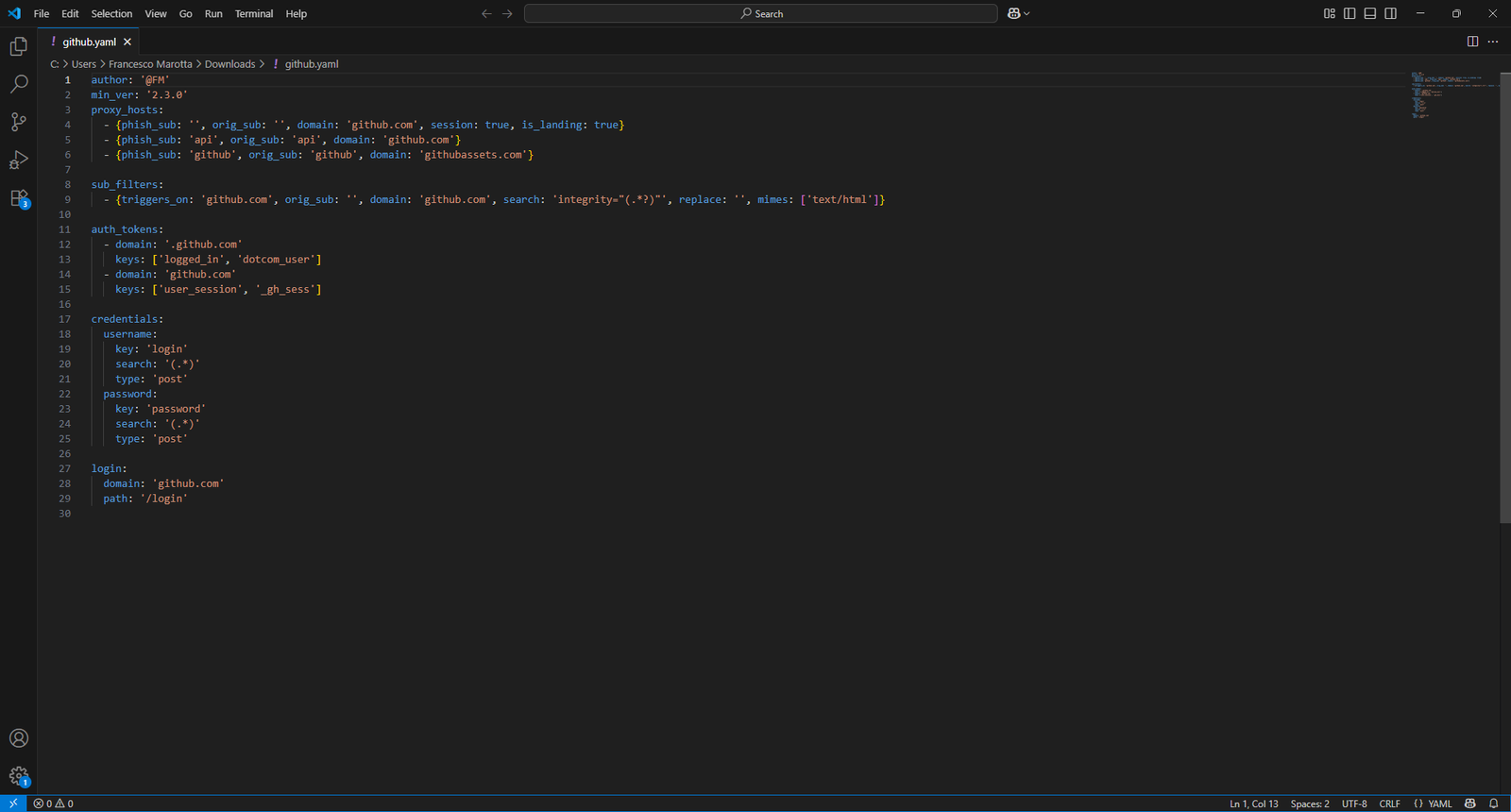The height and width of the screenshot is (812, 1511).
Task: Open the Terminal menu
Action: 254,13
